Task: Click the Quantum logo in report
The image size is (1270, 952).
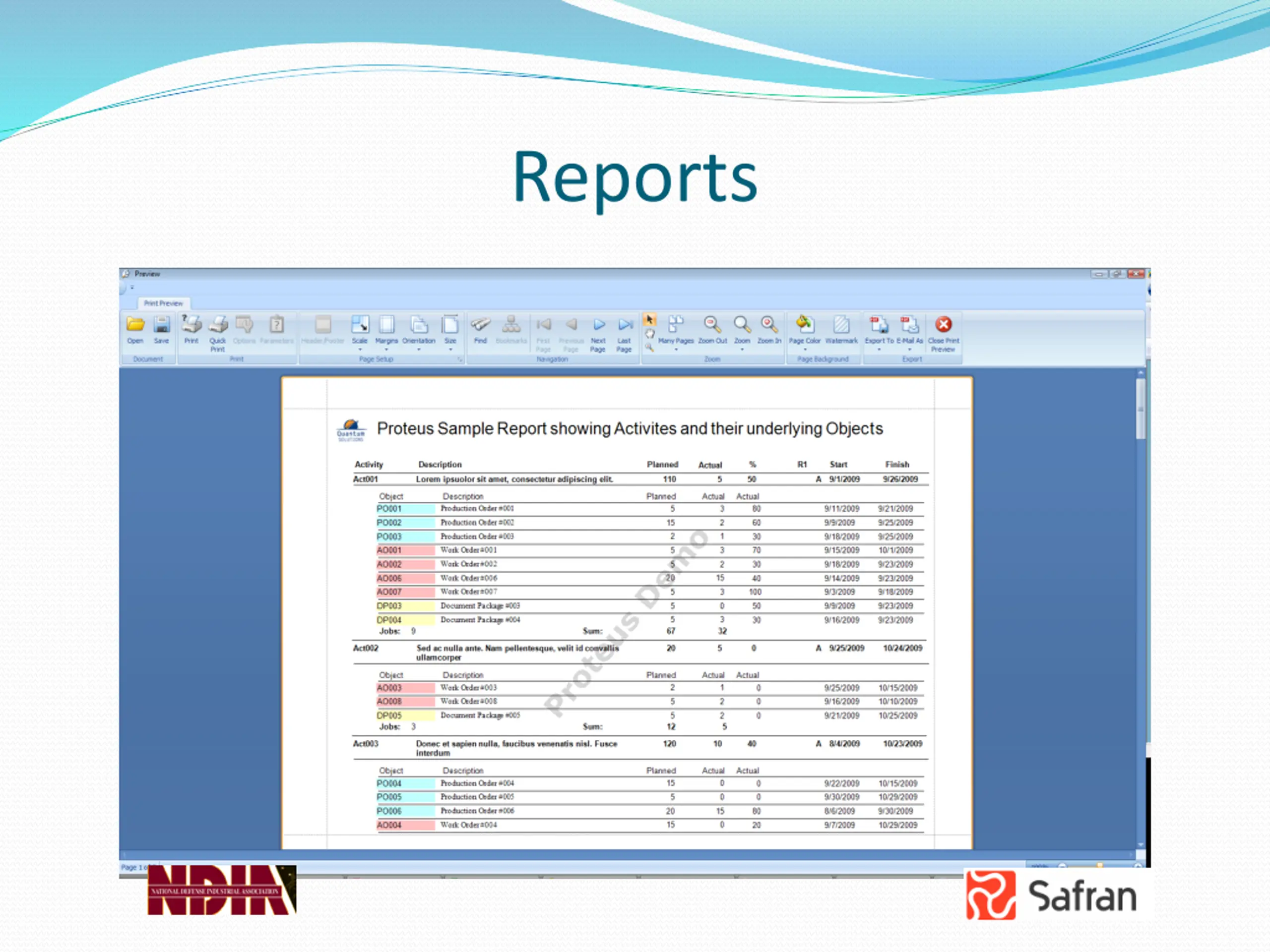Action: [351, 430]
